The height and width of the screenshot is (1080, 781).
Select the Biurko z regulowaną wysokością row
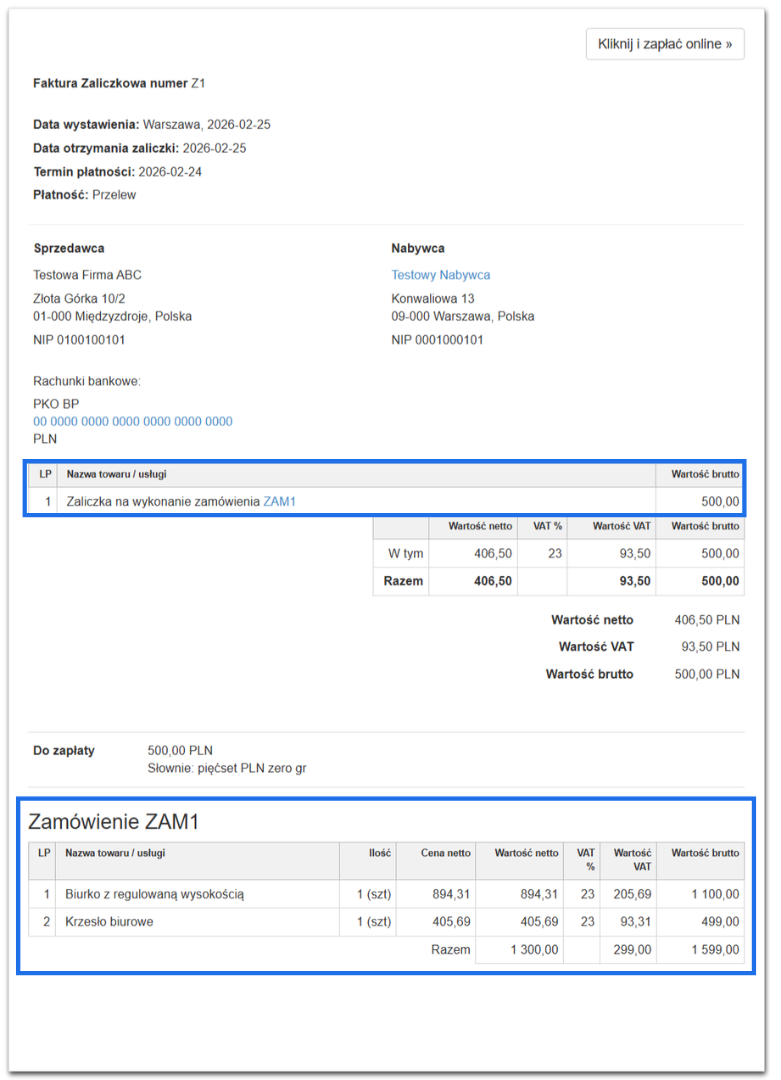(154, 894)
